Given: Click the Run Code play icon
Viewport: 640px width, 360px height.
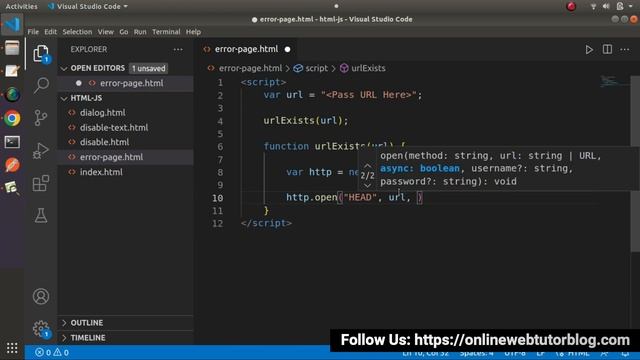Looking at the screenshot, I should click(x=589, y=49).
